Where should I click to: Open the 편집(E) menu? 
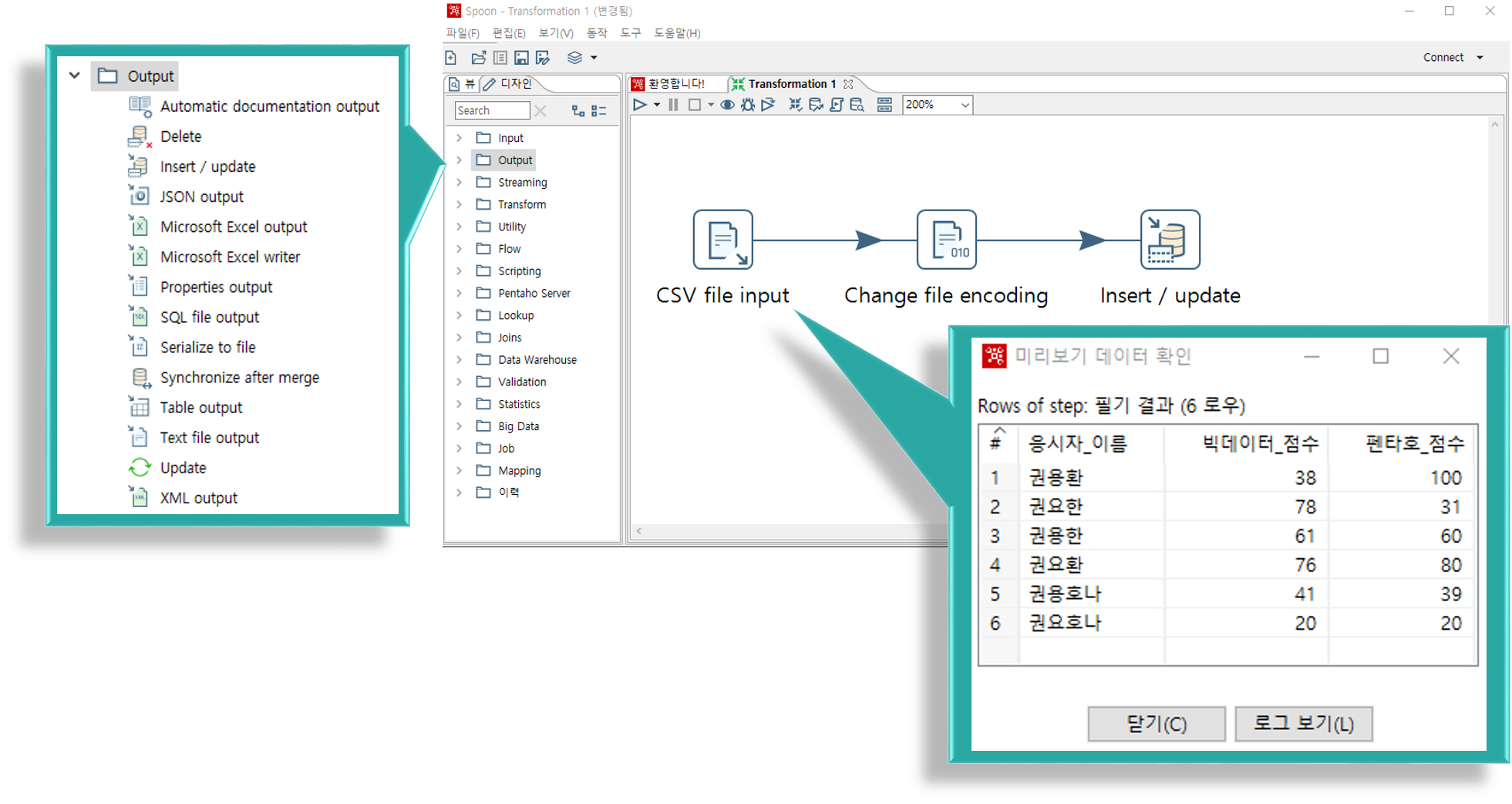tap(509, 33)
